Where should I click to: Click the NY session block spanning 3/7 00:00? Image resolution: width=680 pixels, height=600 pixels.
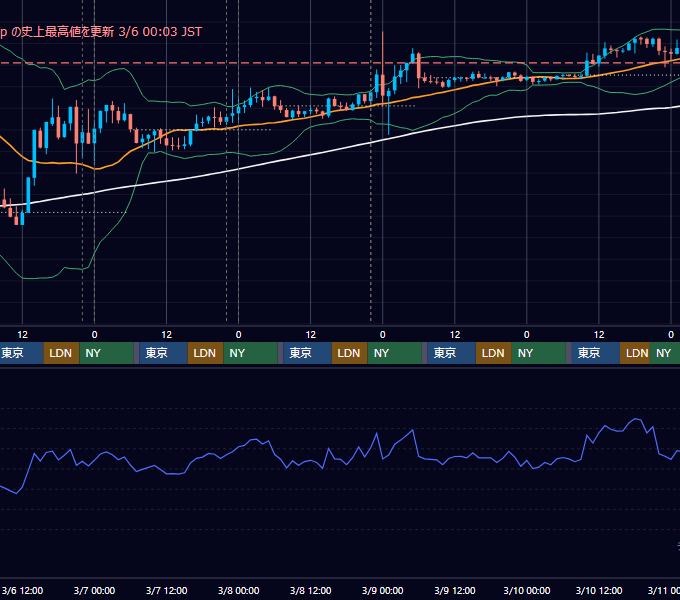[x=106, y=353]
